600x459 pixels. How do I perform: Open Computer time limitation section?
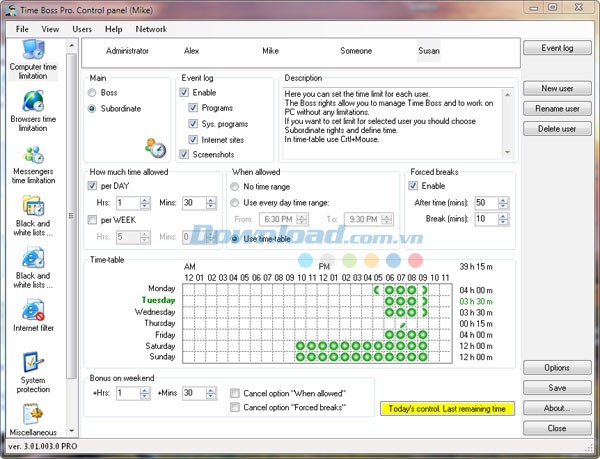click(32, 58)
